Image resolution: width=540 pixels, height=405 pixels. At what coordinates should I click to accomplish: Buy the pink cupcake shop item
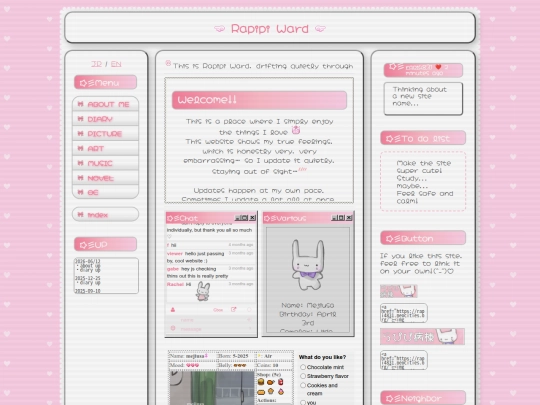coord(281,392)
